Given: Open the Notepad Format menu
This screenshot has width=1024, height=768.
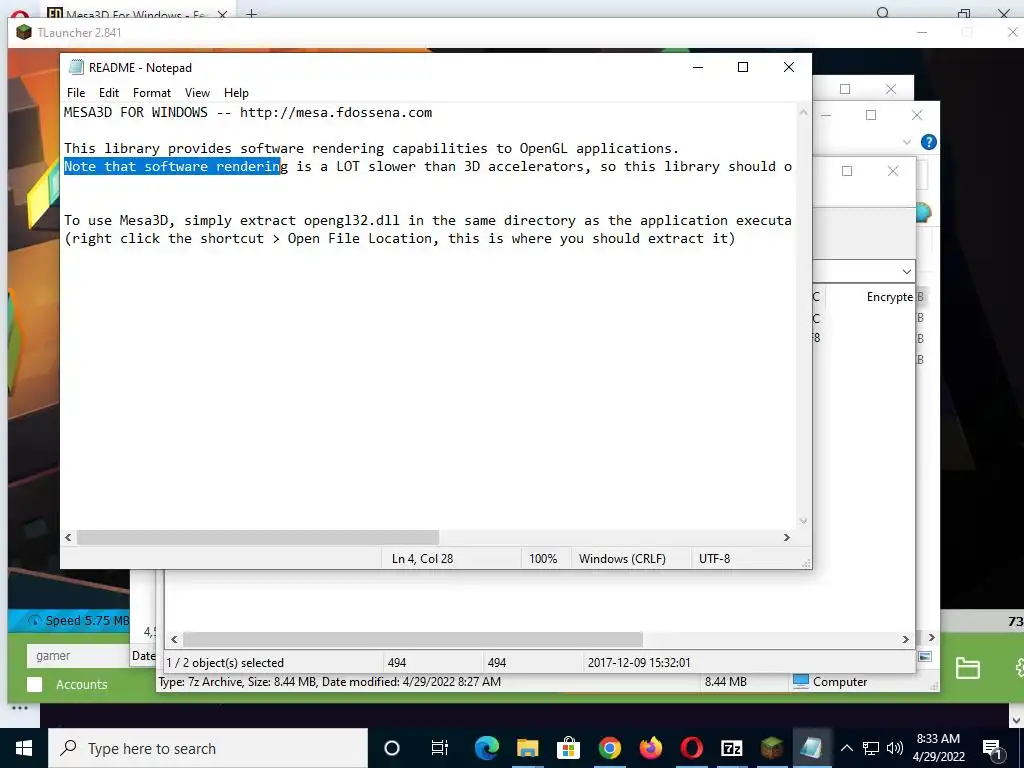Looking at the screenshot, I should coord(152,93).
